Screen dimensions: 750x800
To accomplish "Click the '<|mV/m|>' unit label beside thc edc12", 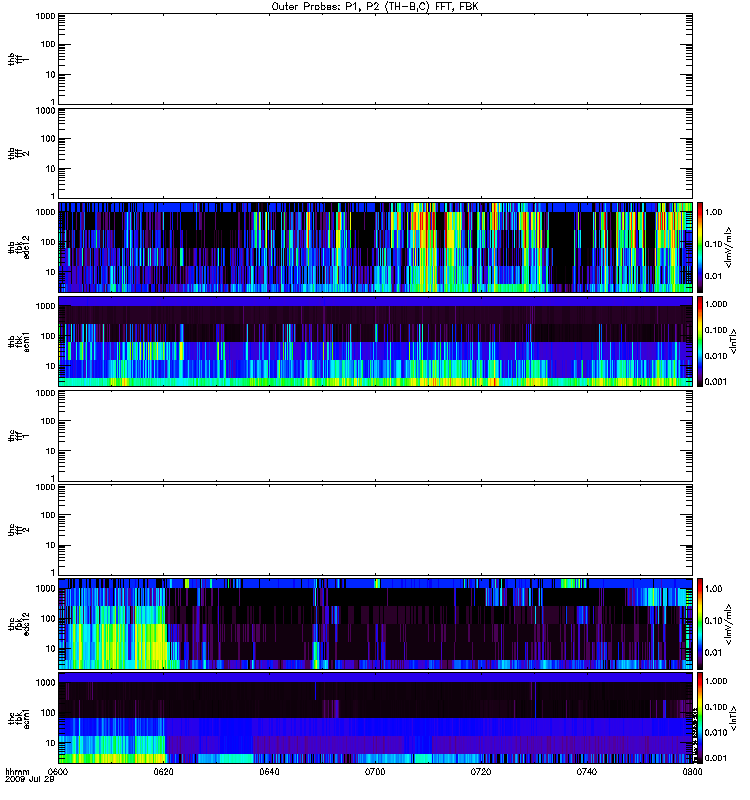I will tap(729, 623).
